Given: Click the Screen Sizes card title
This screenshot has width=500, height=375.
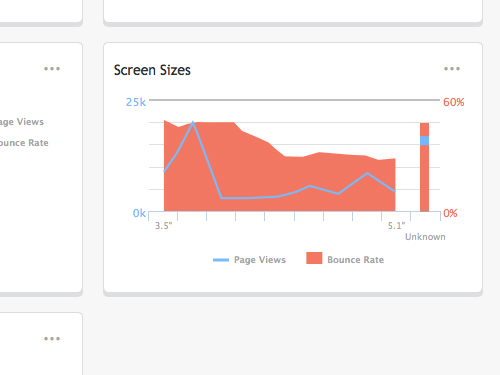Looking at the screenshot, I should pyautogui.click(x=152, y=70).
